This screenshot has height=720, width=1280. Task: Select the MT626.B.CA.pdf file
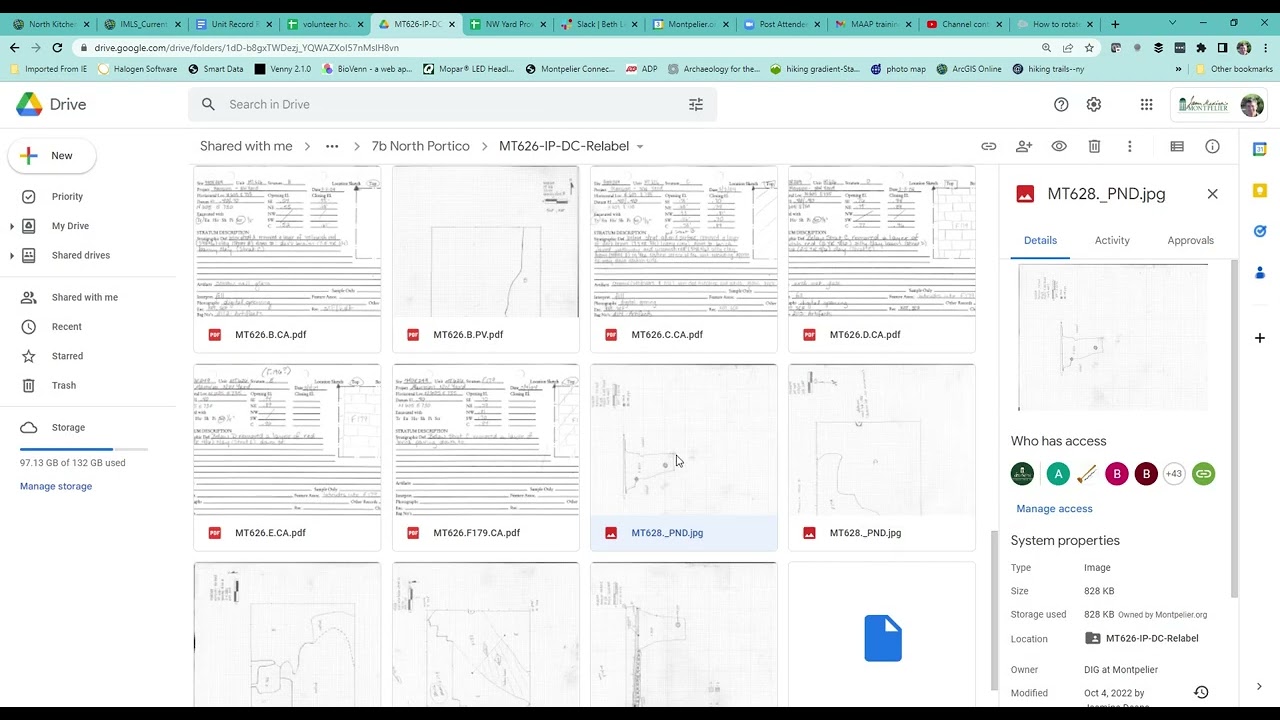tap(287, 259)
